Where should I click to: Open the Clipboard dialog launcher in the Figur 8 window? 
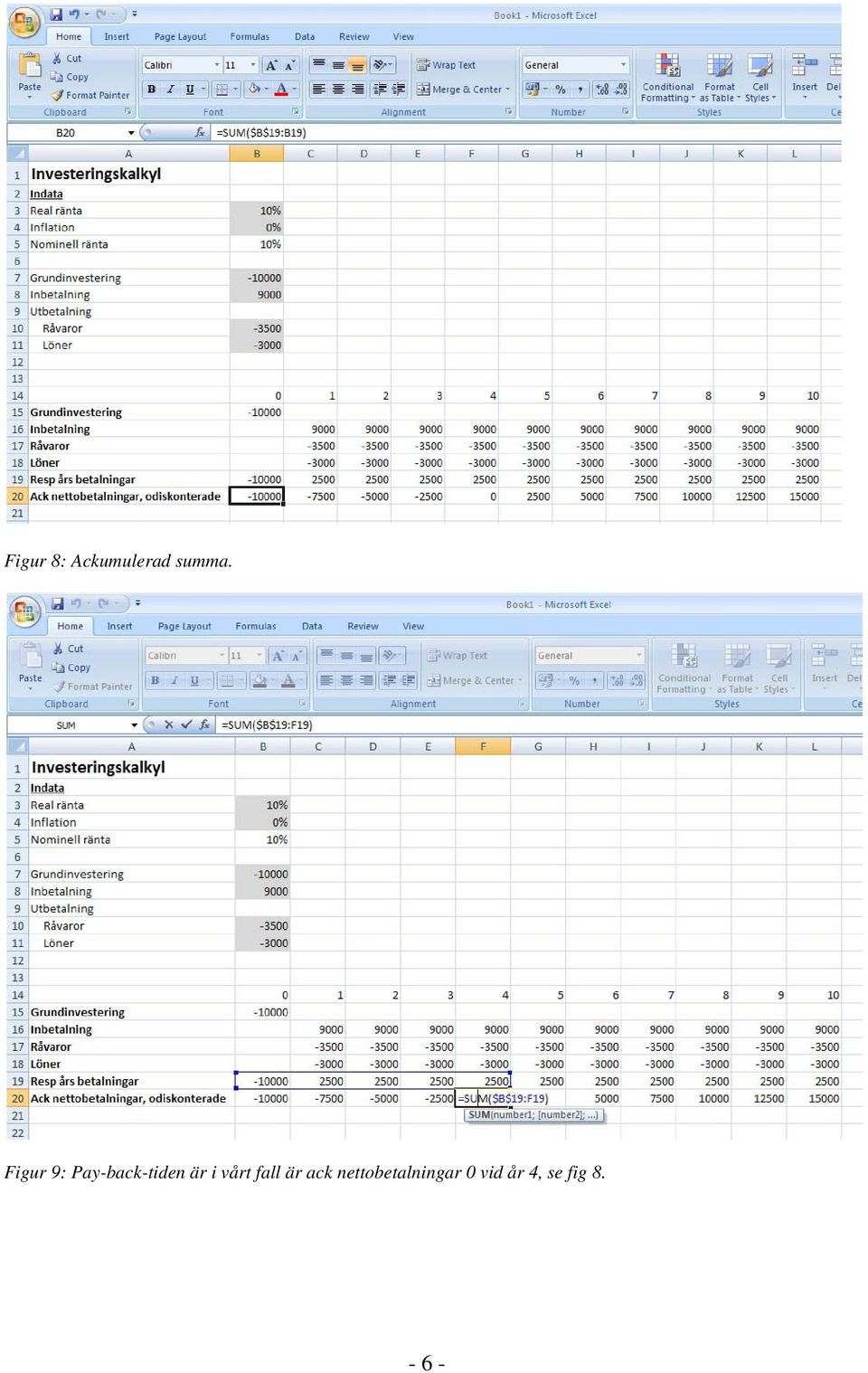click(127, 112)
